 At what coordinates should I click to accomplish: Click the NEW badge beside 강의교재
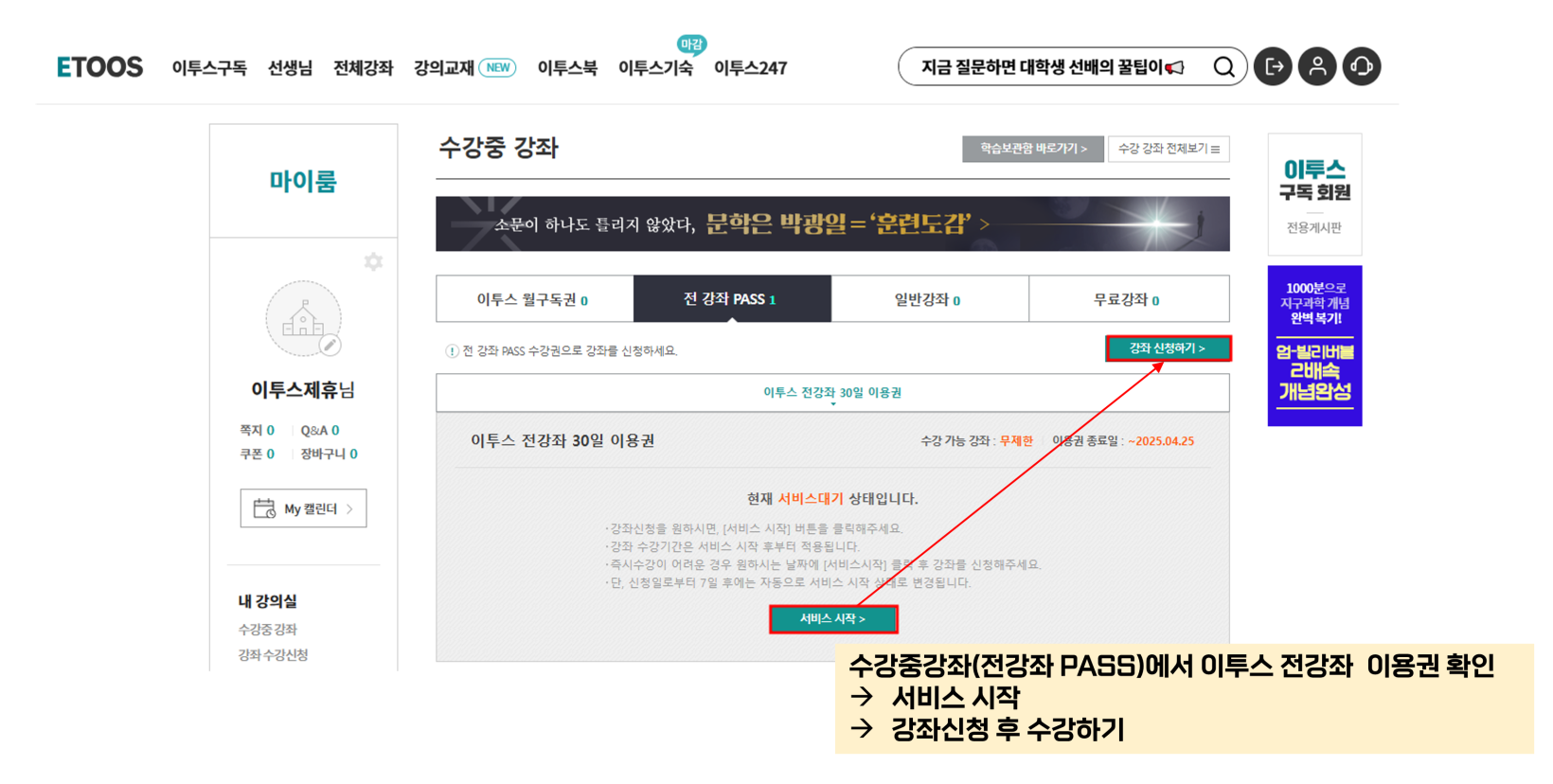498,67
